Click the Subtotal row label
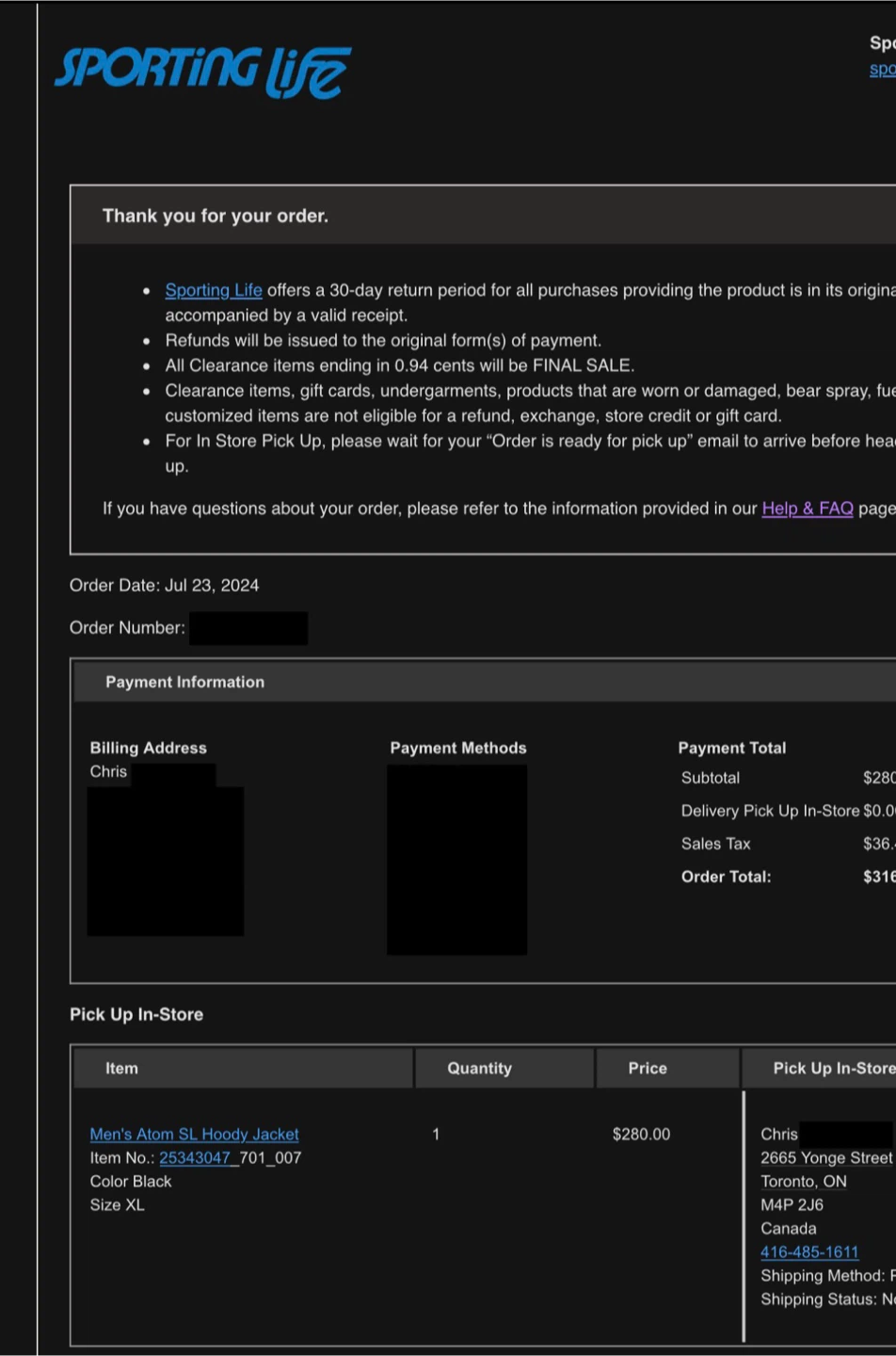 (x=711, y=778)
